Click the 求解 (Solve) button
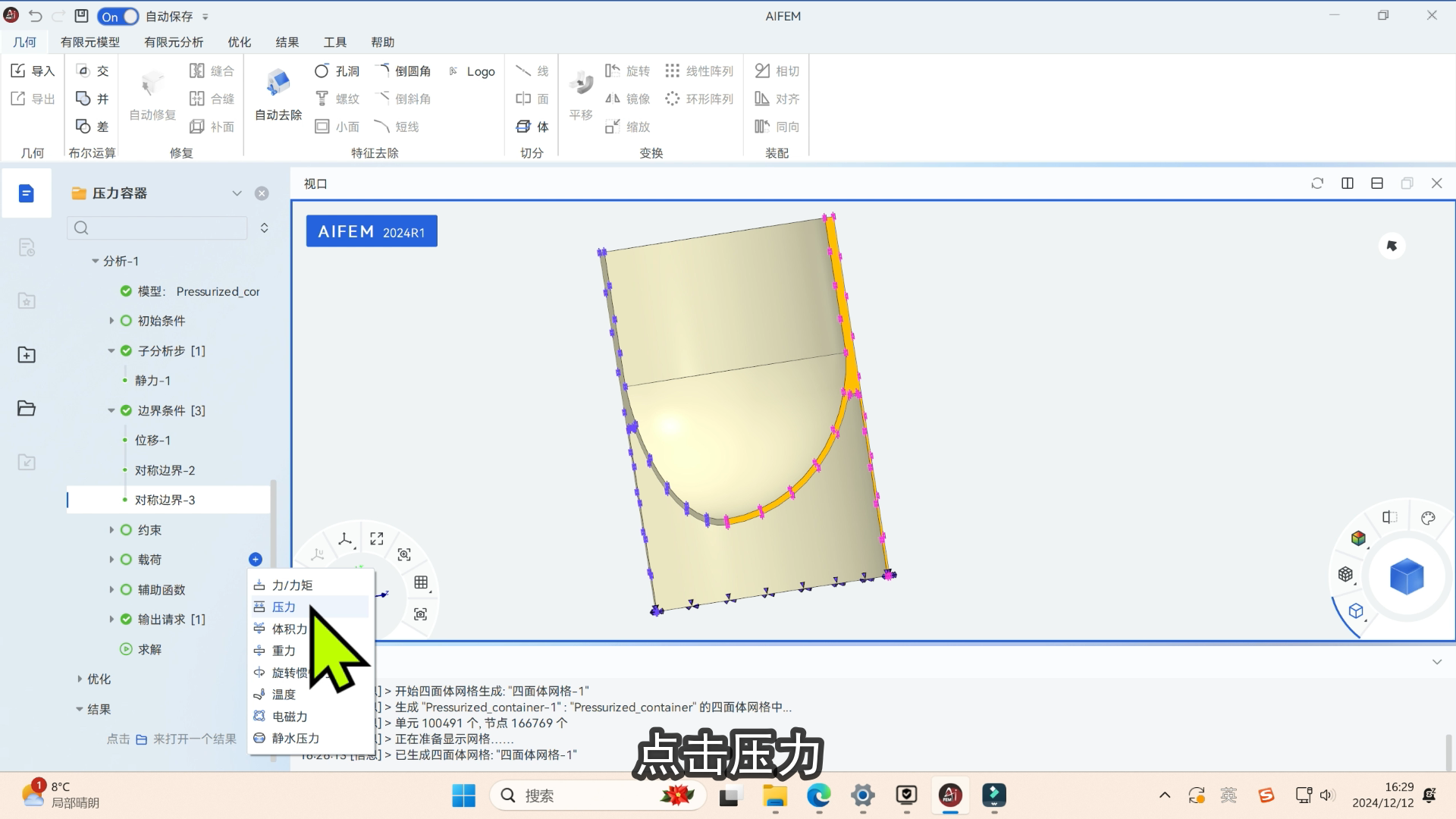 click(x=150, y=648)
